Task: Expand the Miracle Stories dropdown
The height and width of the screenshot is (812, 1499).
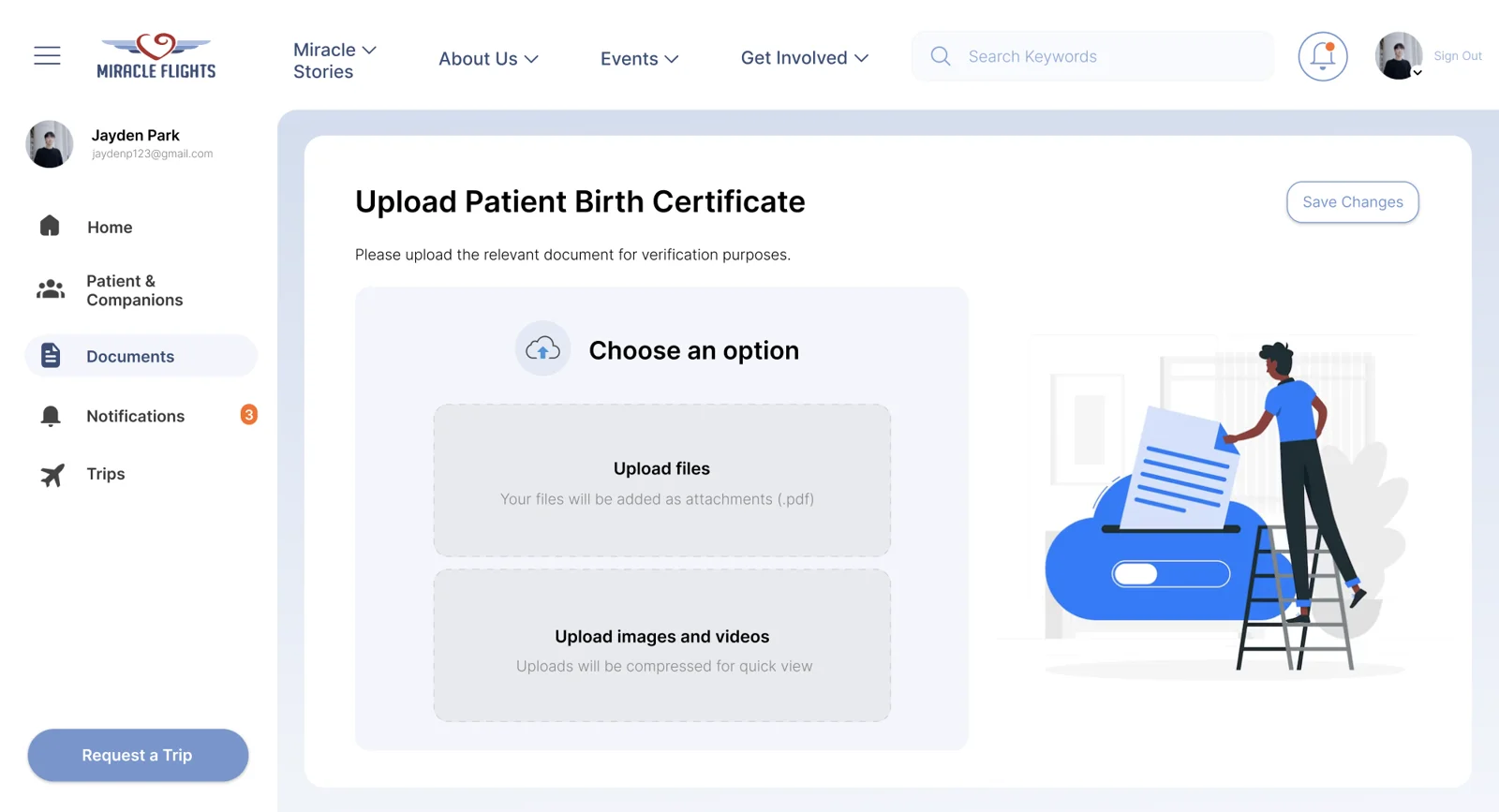Action: pos(334,60)
